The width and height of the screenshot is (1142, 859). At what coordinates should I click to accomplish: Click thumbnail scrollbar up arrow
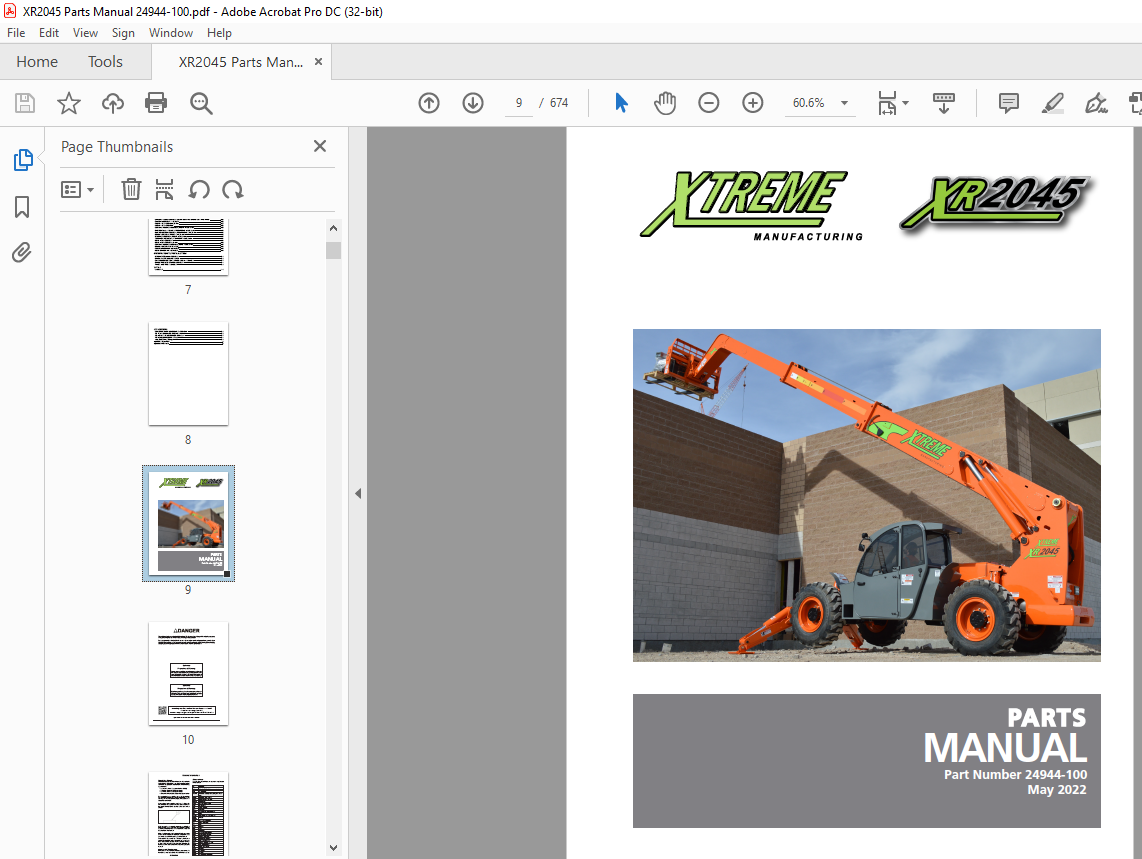(x=334, y=228)
